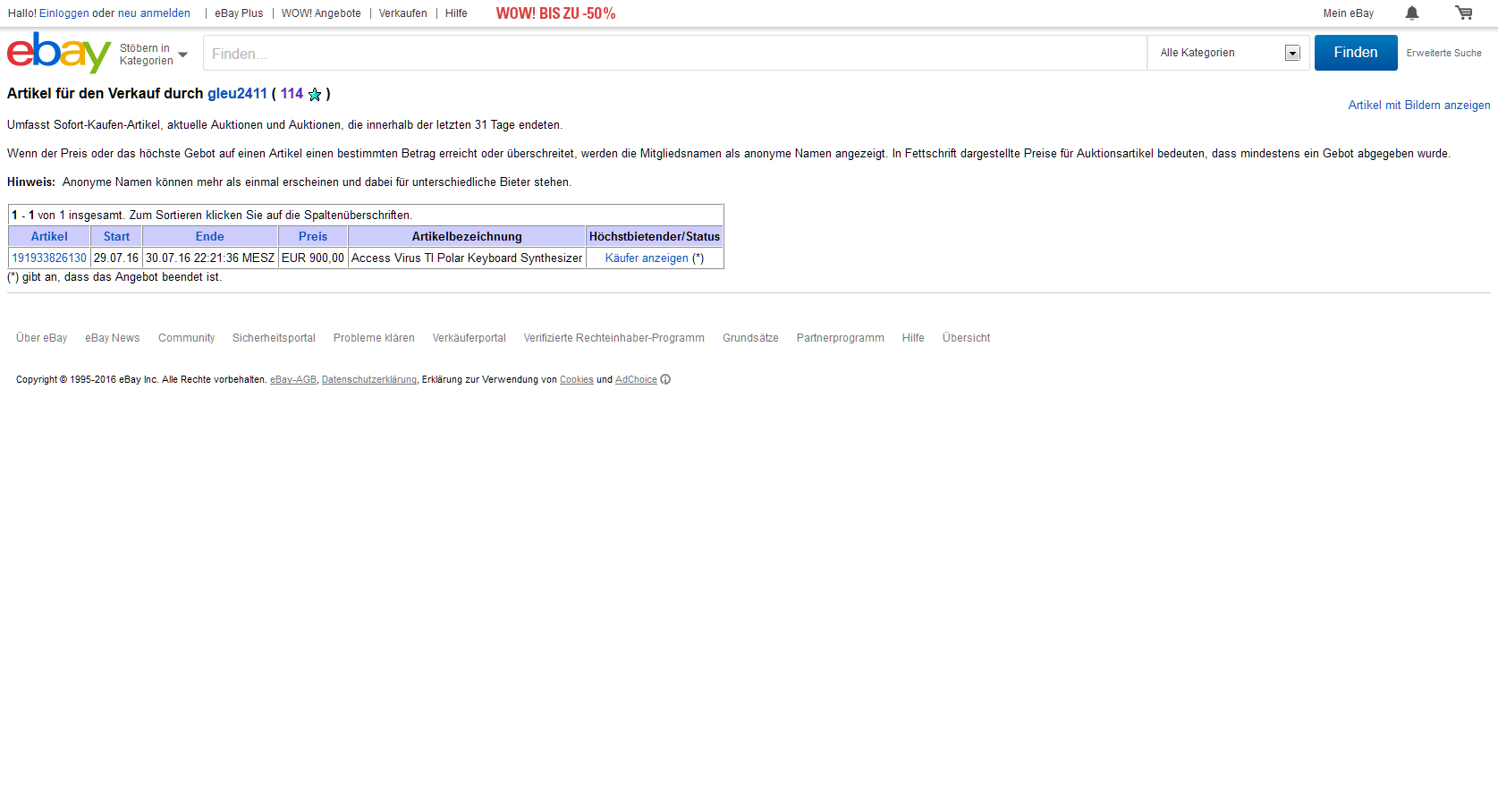Open the Alle Kategorien dropdown
This screenshot has height=812, width=1498.
[1228, 53]
